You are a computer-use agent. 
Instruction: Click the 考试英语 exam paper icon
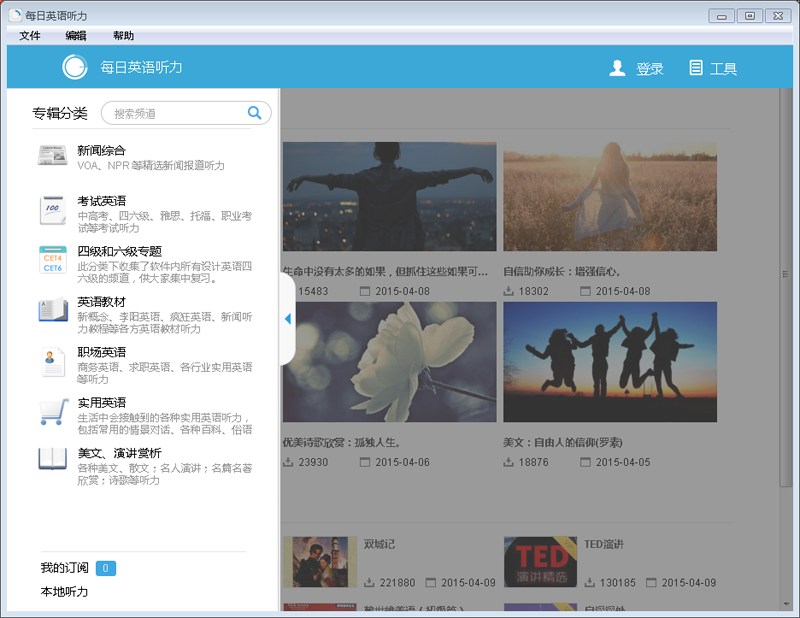click(x=53, y=210)
